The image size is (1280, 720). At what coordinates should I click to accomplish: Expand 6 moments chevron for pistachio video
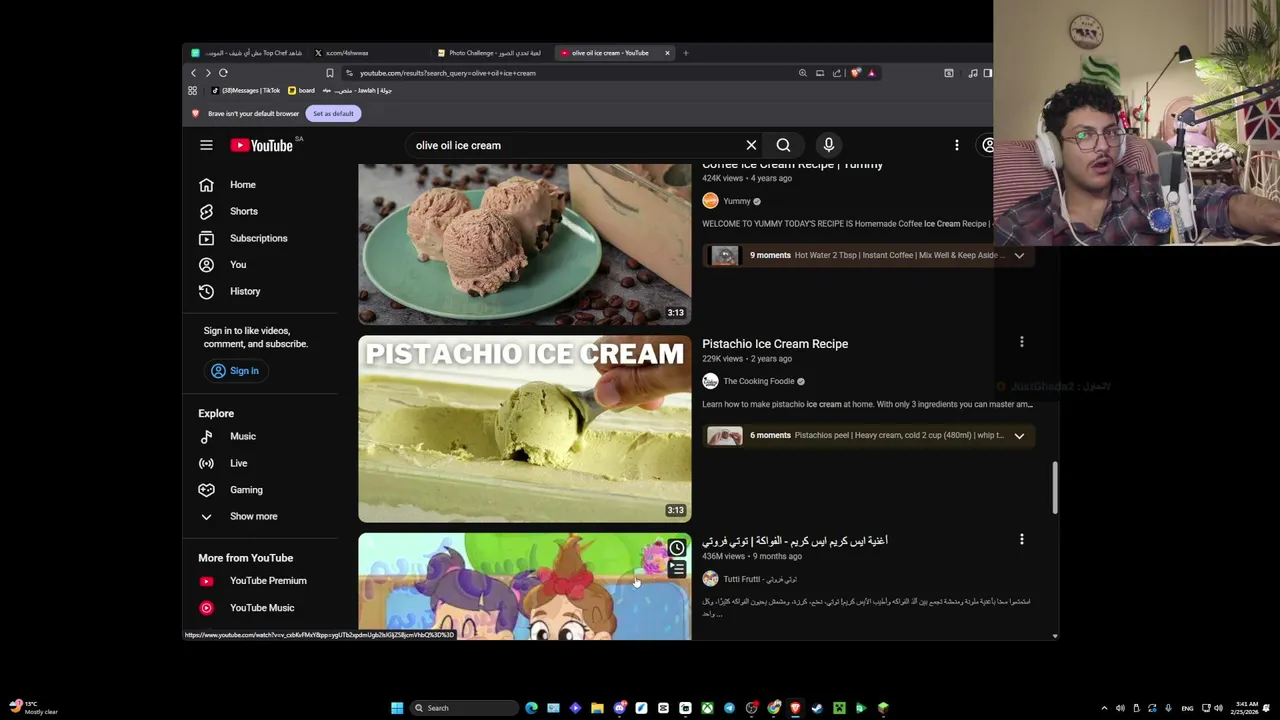tap(1019, 435)
